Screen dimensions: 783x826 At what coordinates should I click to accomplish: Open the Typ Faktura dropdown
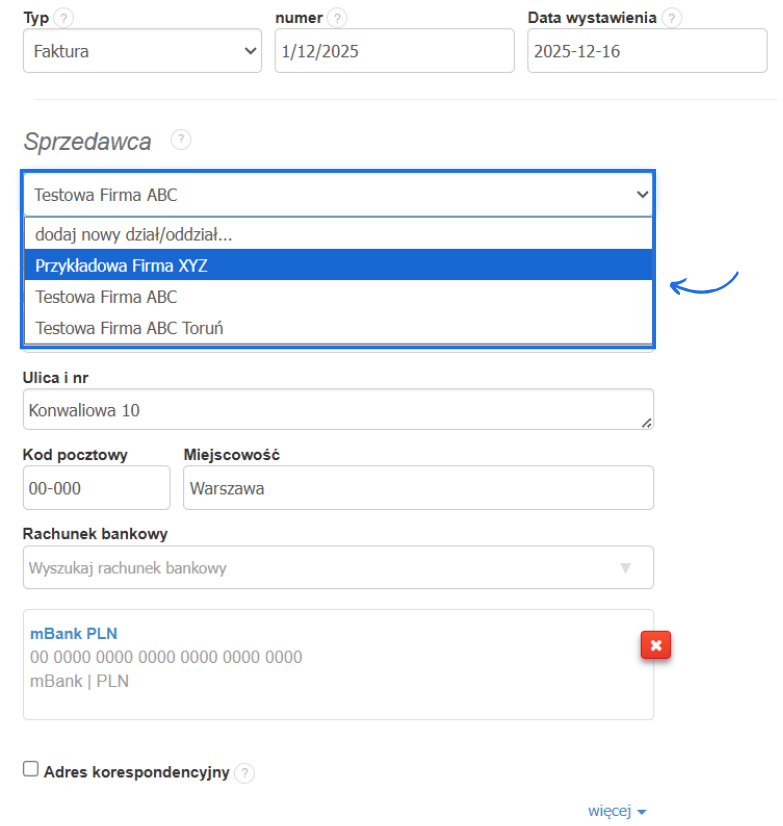pos(142,51)
